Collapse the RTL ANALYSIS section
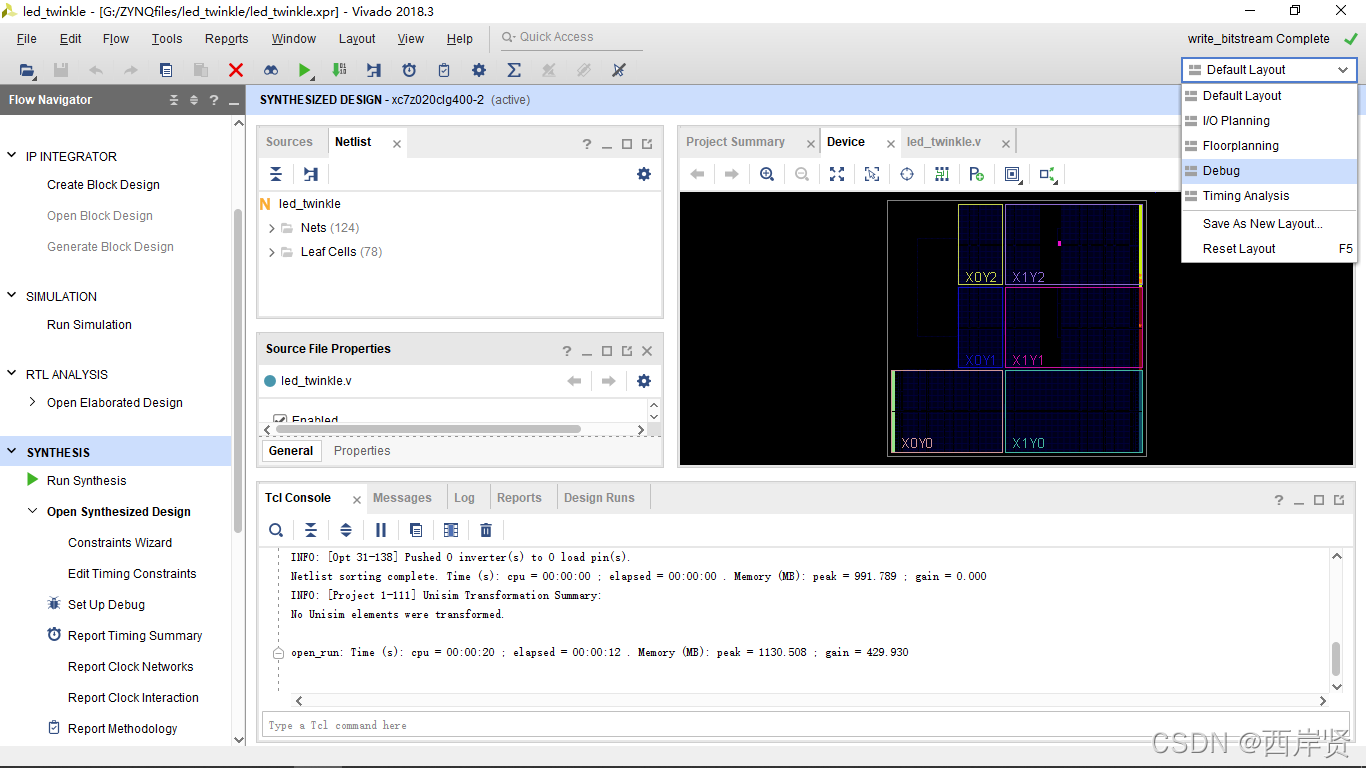This screenshot has height=768, width=1366. point(12,374)
